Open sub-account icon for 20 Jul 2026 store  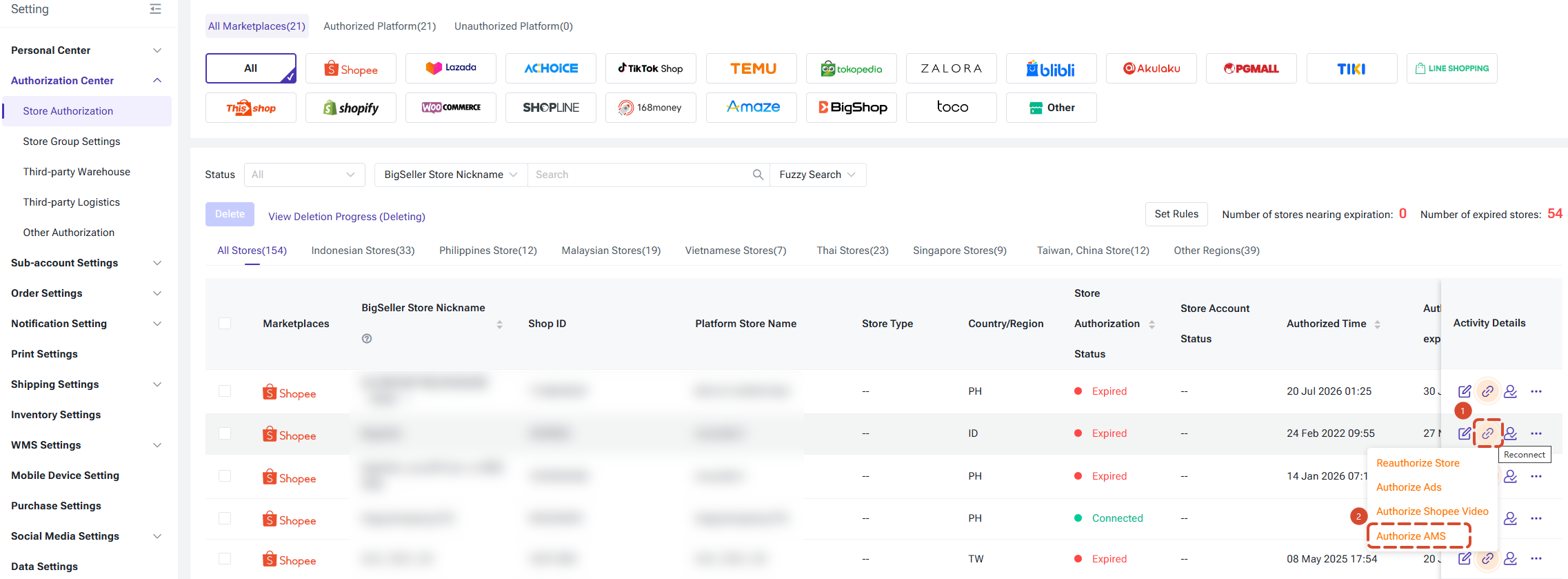click(x=1510, y=391)
